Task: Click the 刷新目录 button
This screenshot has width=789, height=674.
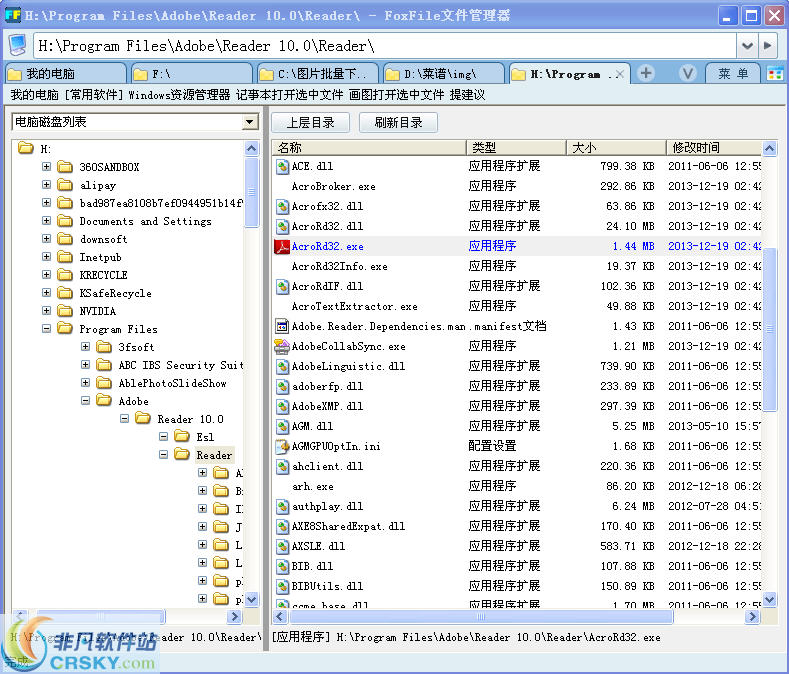Action: point(398,122)
